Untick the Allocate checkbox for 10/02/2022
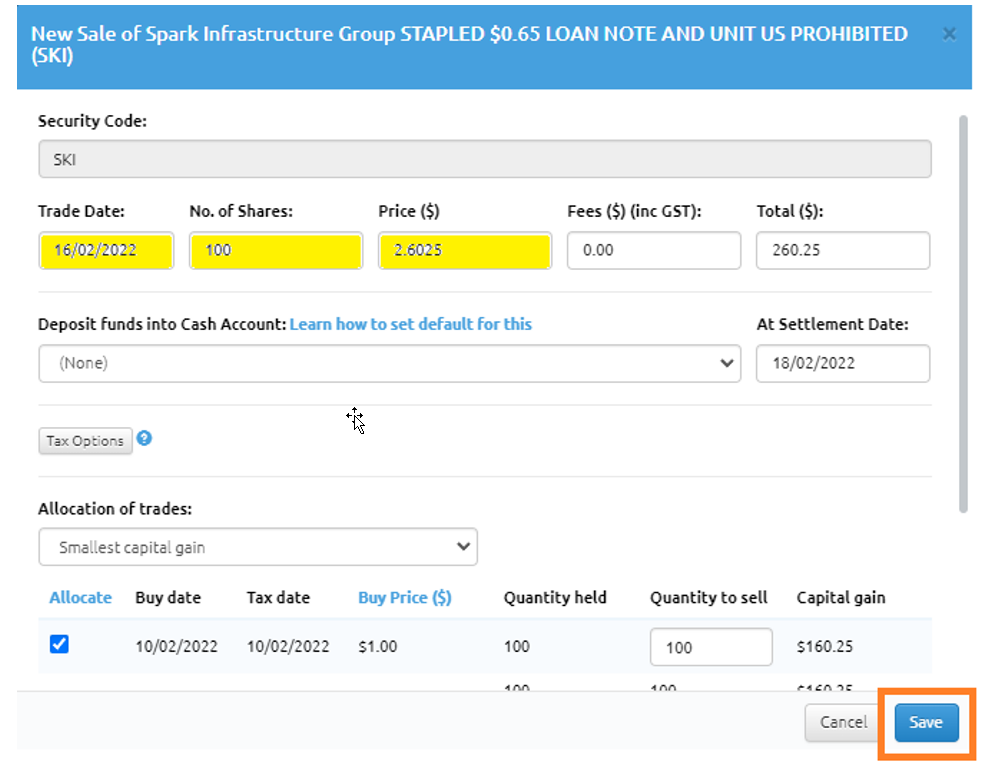 [x=59, y=644]
